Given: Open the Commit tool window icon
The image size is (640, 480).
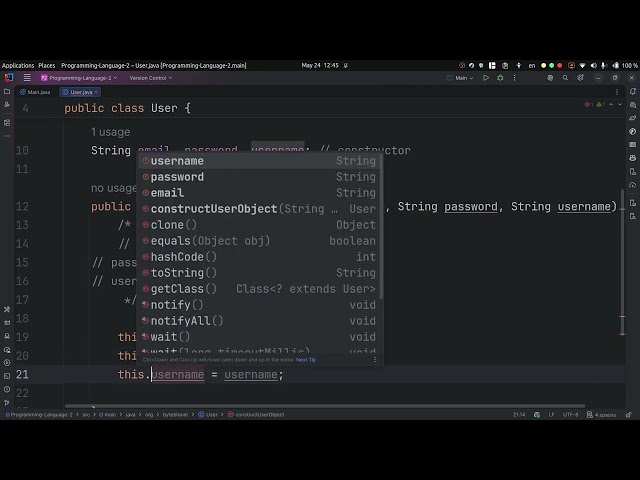Looking at the screenshot, I should click(7, 105).
